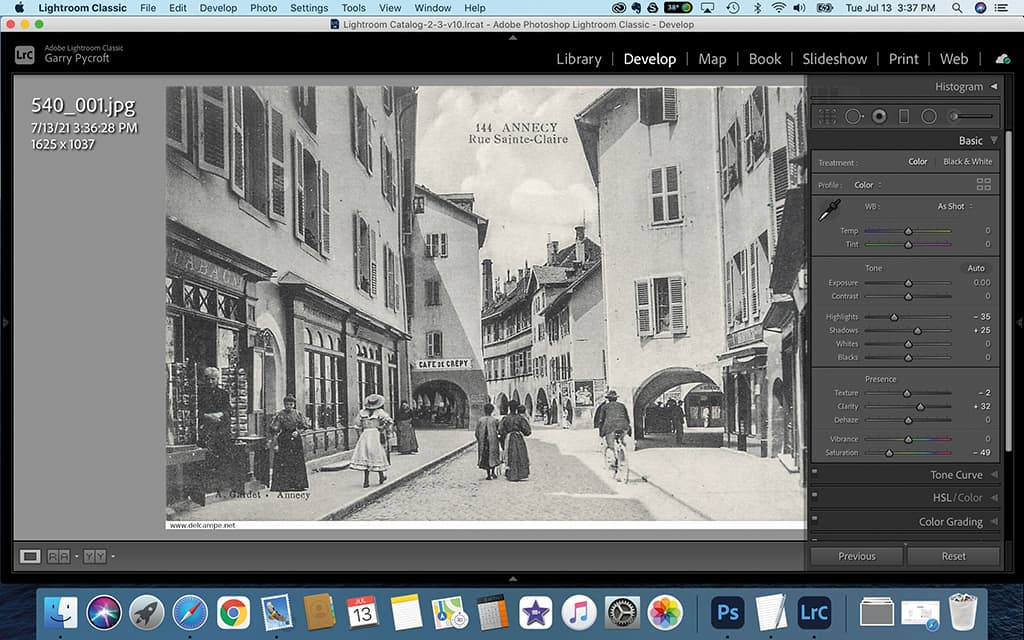The width and height of the screenshot is (1024, 640).
Task: Expand the HSL / Color panel
Action: coord(994,498)
